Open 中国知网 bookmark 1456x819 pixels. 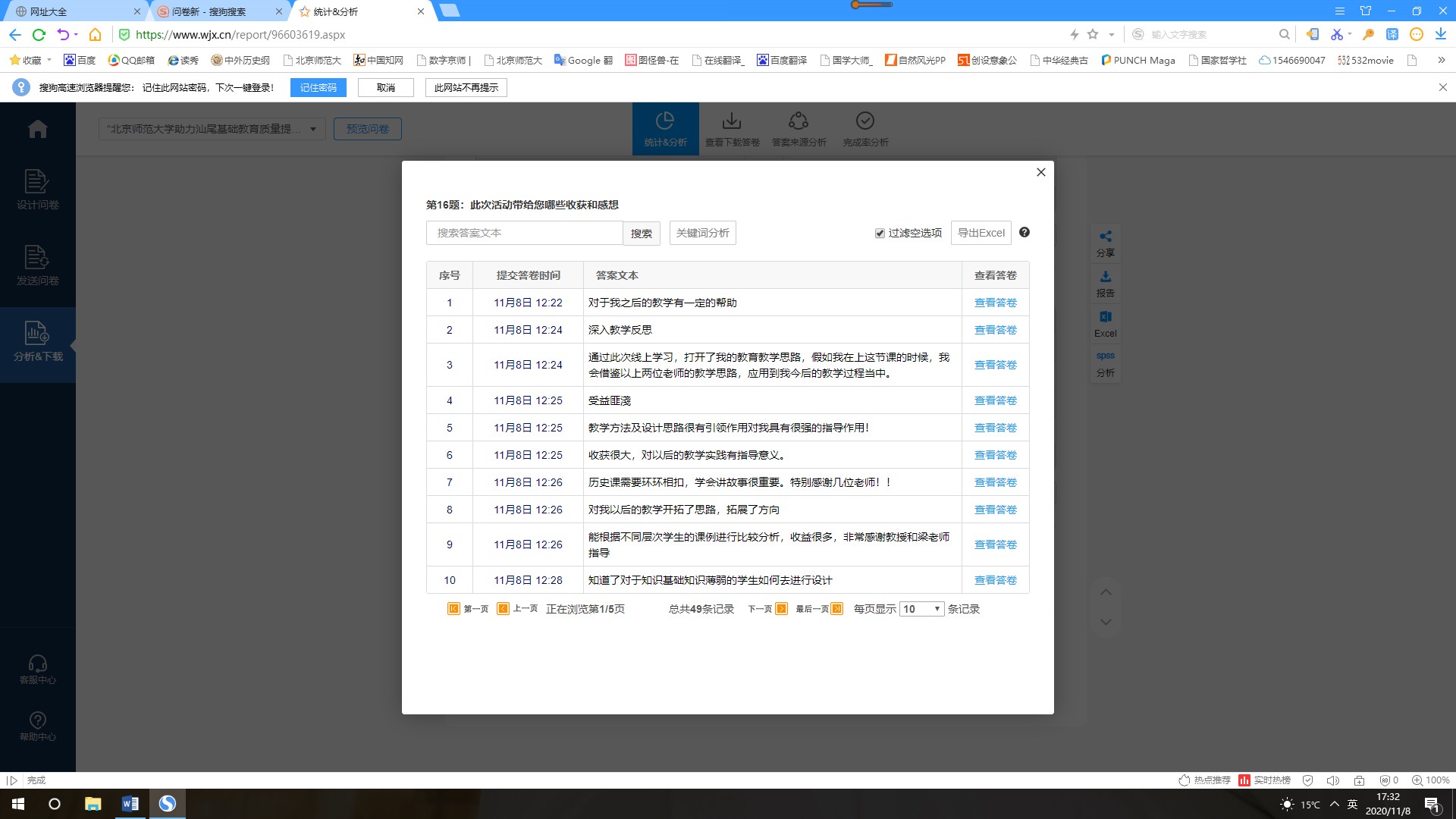click(378, 60)
